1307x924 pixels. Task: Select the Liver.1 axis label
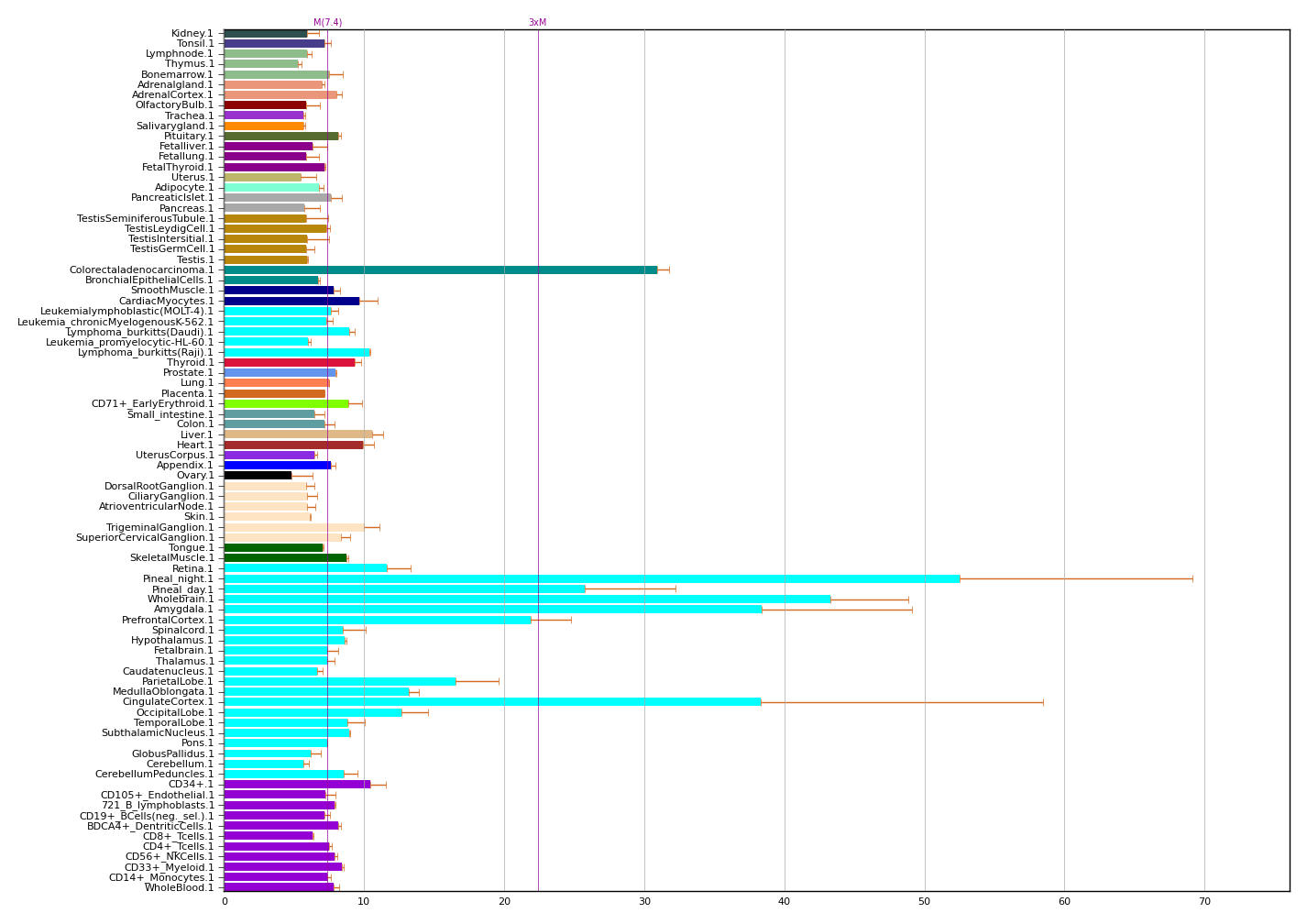[196, 434]
